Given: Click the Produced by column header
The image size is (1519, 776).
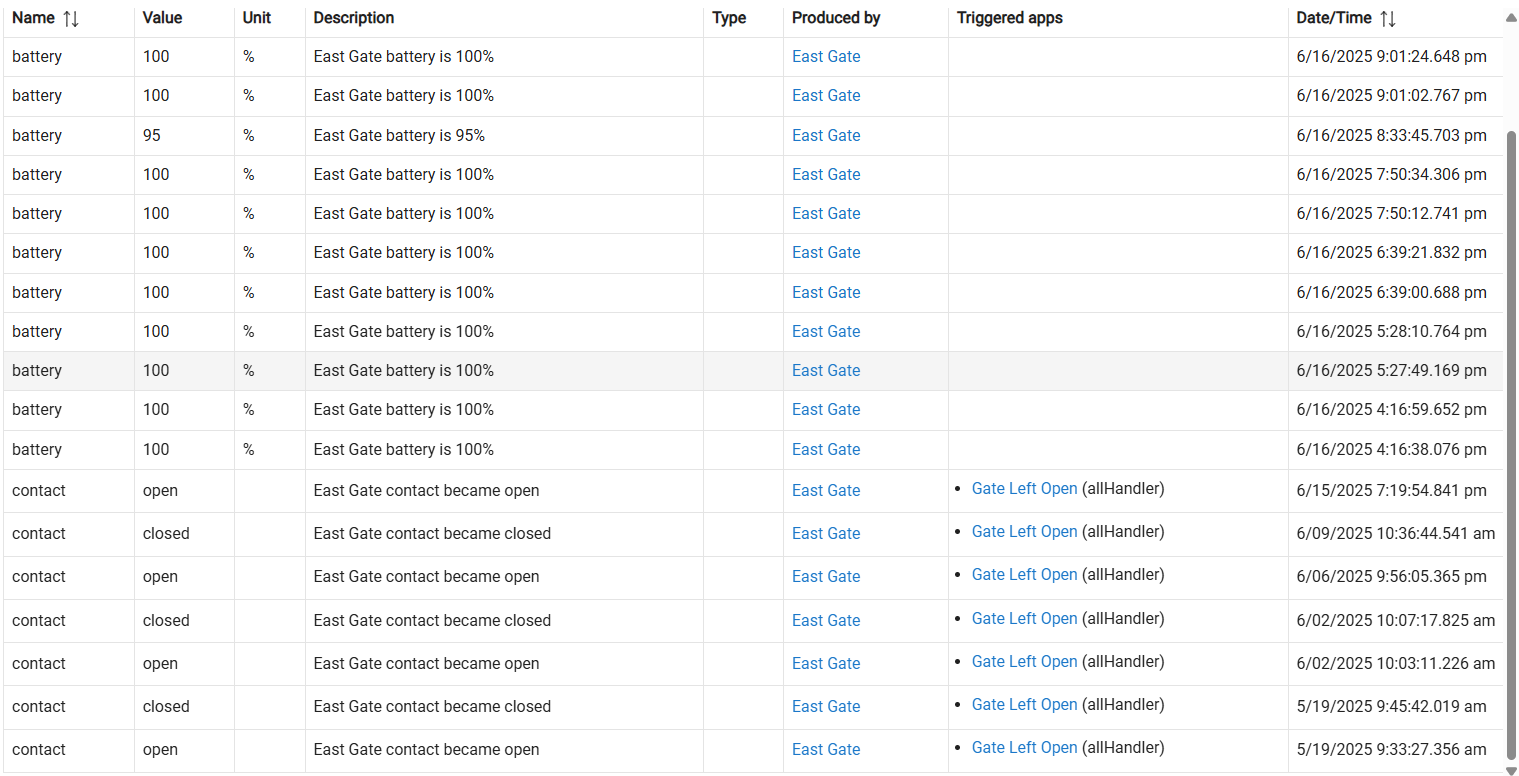Looking at the screenshot, I should tap(836, 18).
